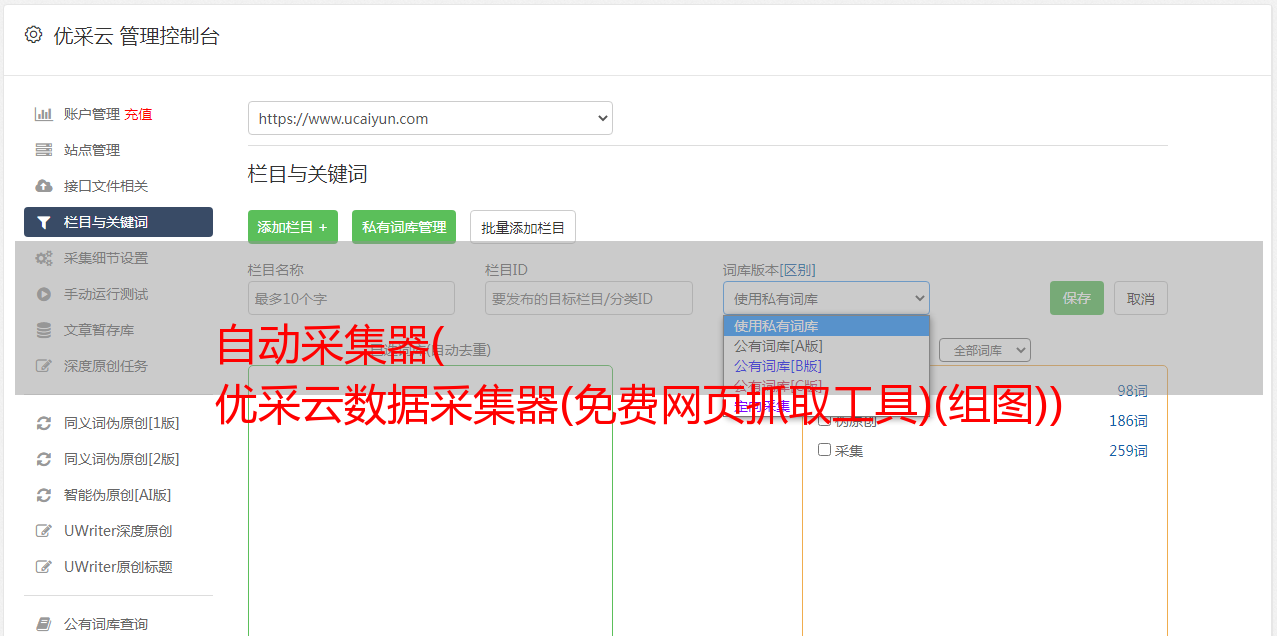Click the 批量添加栏目 button
Image resolution: width=1277 pixels, height=636 pixels.
(523, 227)
